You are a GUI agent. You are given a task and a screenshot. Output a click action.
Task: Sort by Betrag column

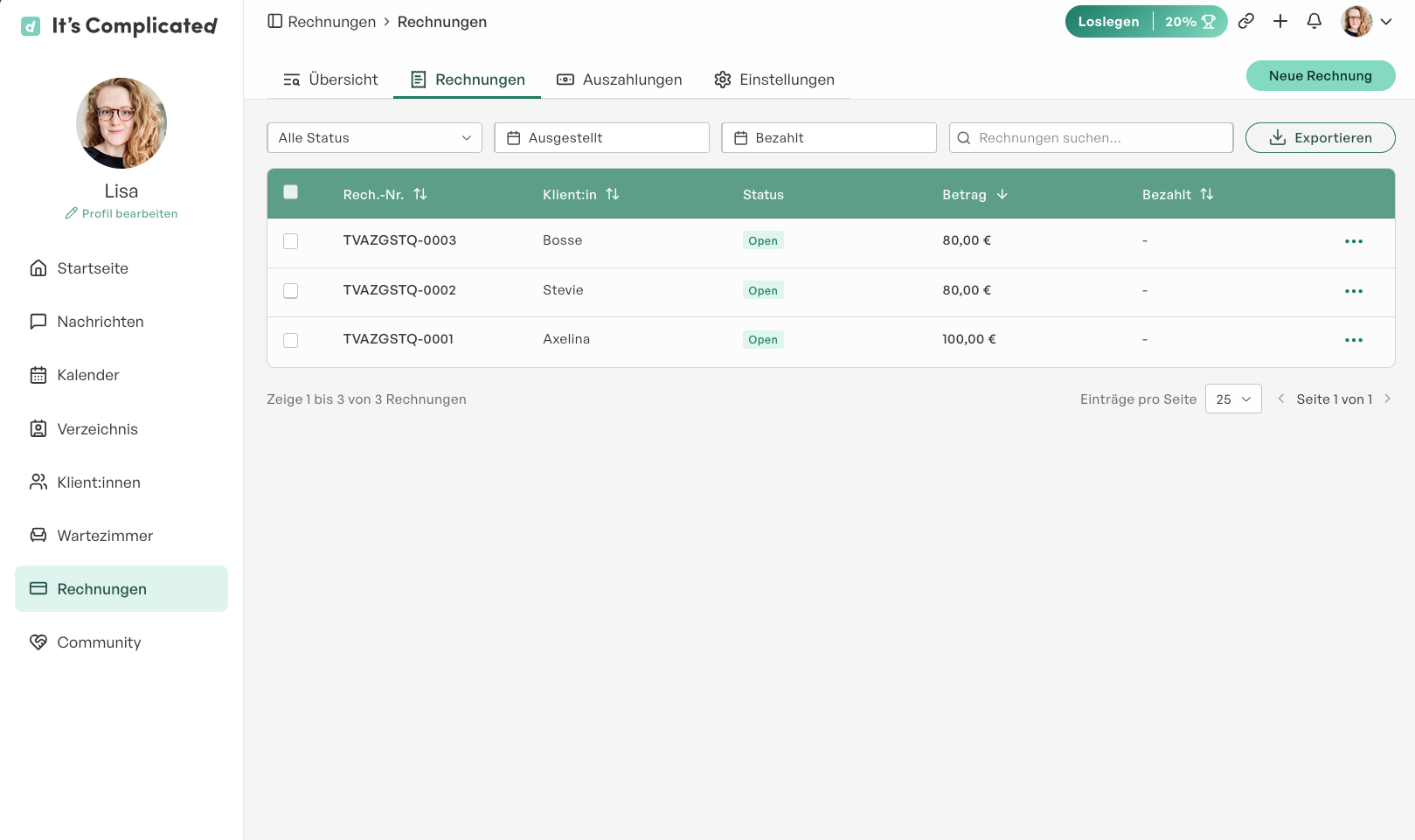pos(975,195)
